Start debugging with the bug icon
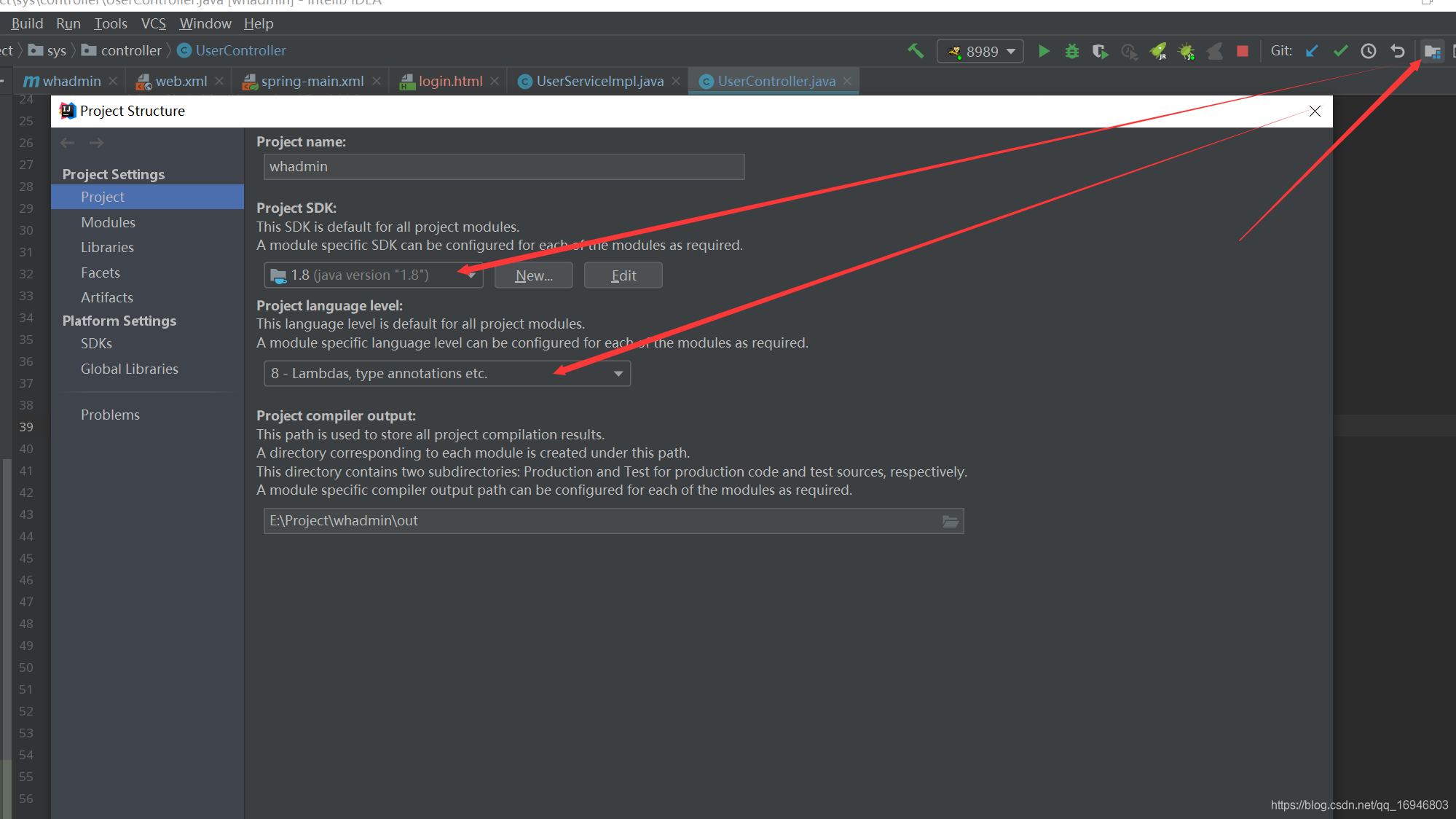 point(1071,51)
